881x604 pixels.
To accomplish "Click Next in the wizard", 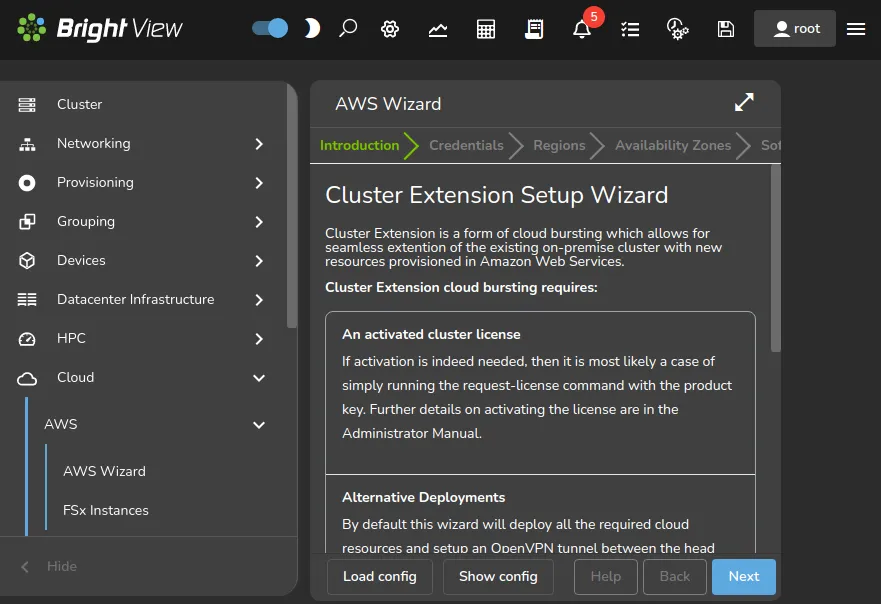I will pos(743,576).
